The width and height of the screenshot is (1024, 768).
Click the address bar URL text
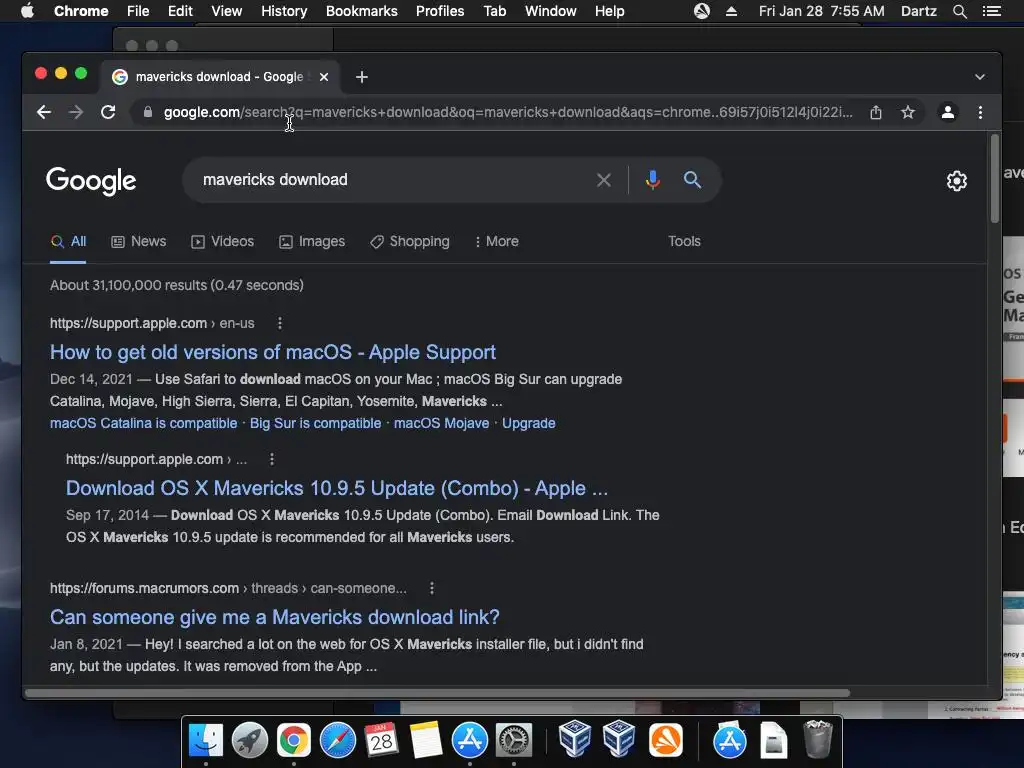(508, 112)
